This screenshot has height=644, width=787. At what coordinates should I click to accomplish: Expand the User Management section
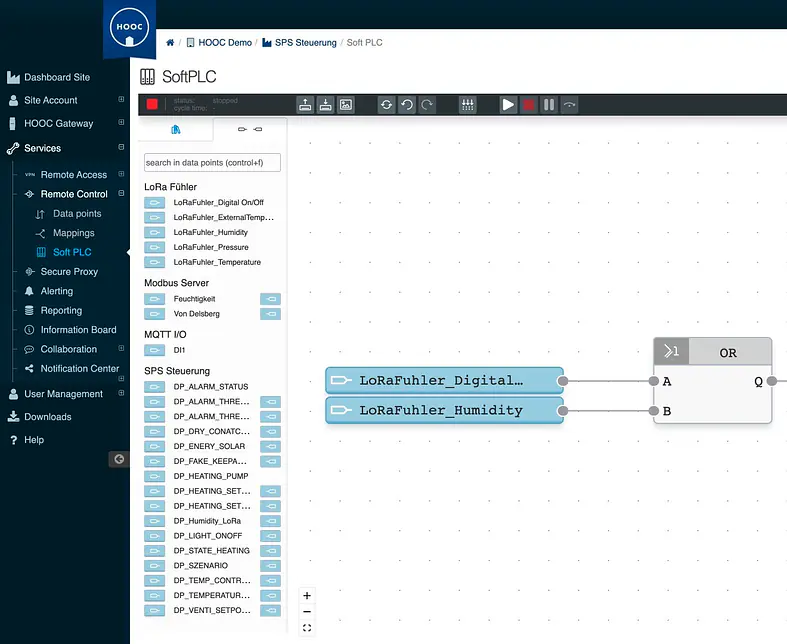coord(120,394)
